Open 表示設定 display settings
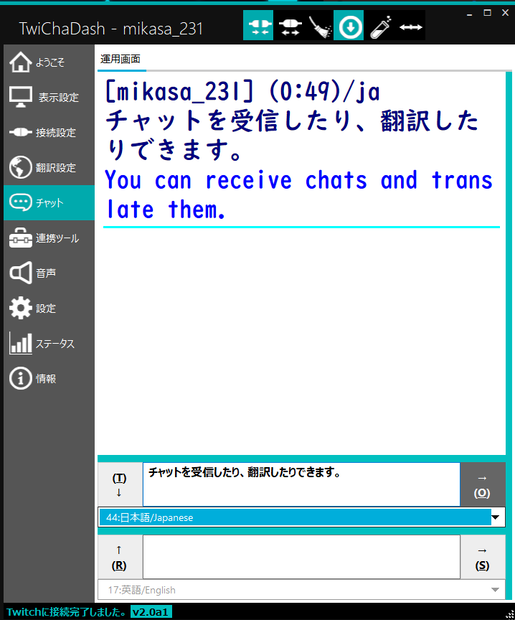This screenshot has width=515, height=620. (49, 97)
